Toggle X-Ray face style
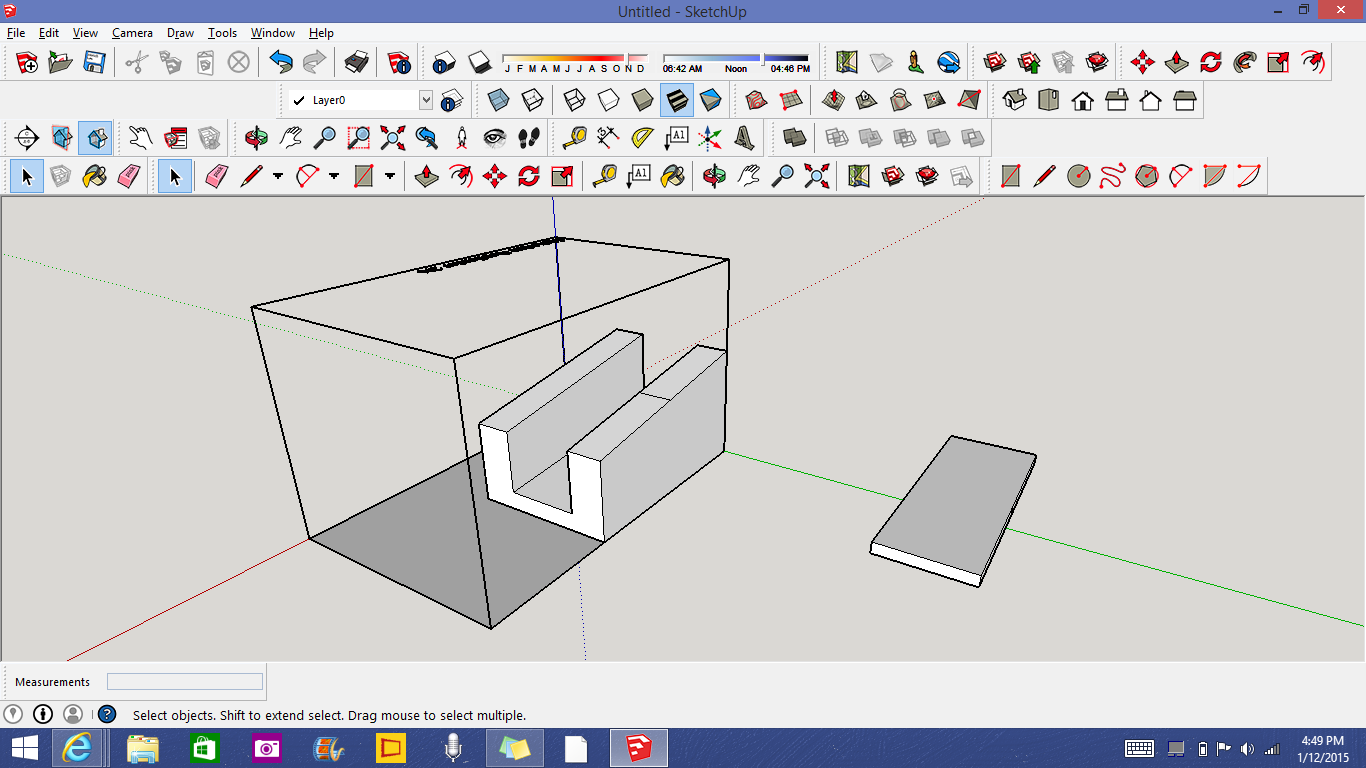This screenshot has width=1366, height=768. (x=499, y=100)
